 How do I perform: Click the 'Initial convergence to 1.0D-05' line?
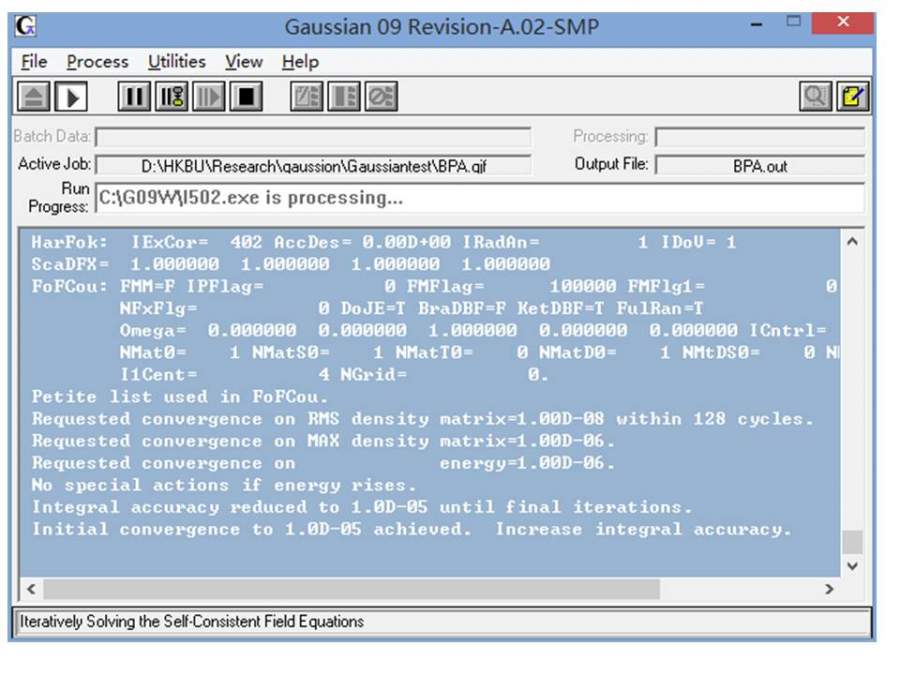tap(412, 529)
